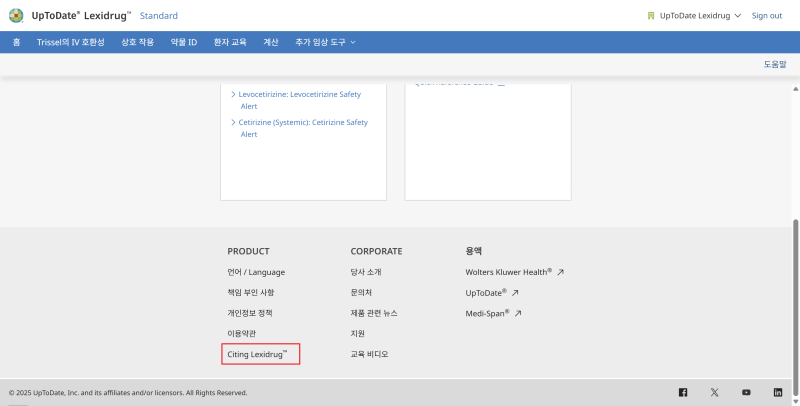This screenshot has height=406, width=800.
Task: Open 개인정보 정책 footer link
Action: click(249, 313)
